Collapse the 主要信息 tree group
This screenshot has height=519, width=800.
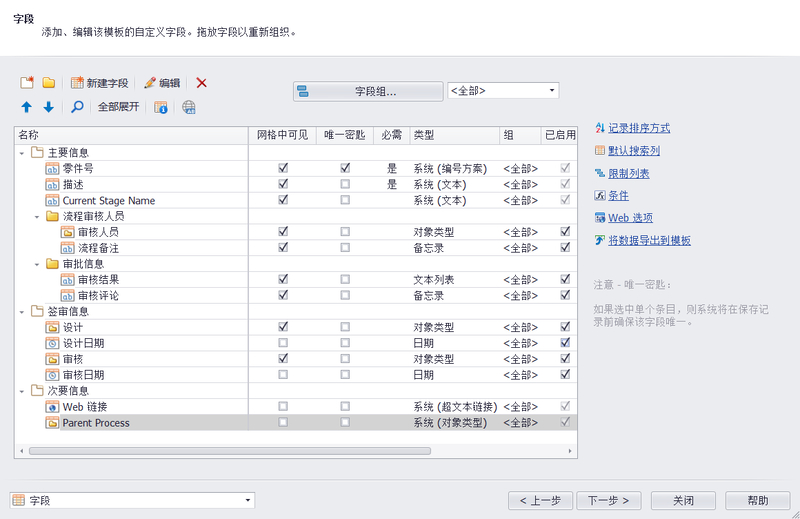click(22, 153)
